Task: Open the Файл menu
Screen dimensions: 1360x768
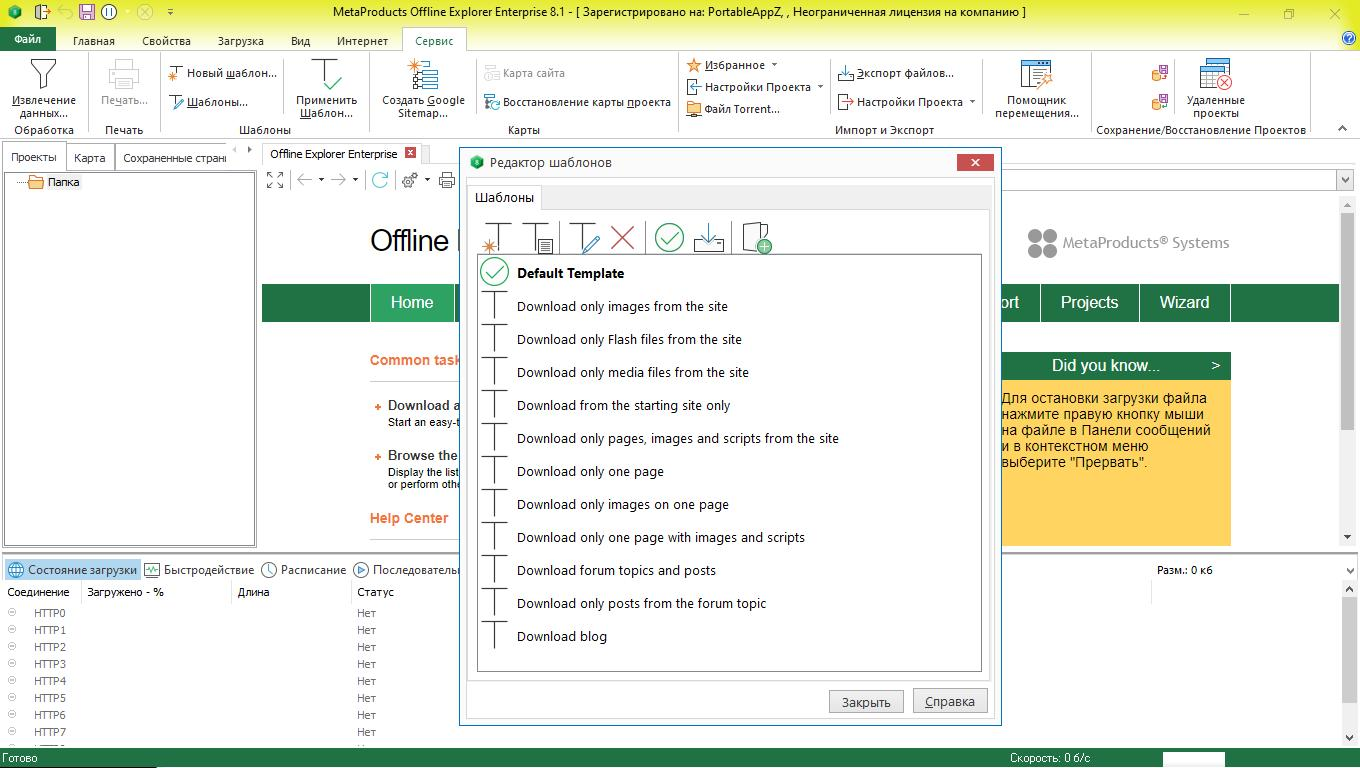Action: click(28, 40)
